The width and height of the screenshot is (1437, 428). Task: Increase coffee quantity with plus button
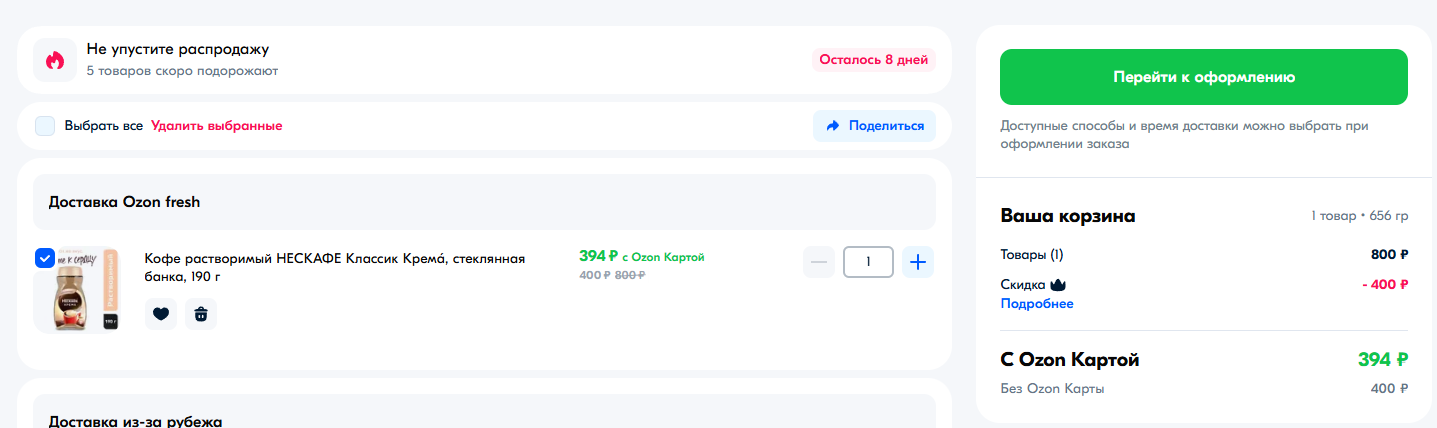918,262
